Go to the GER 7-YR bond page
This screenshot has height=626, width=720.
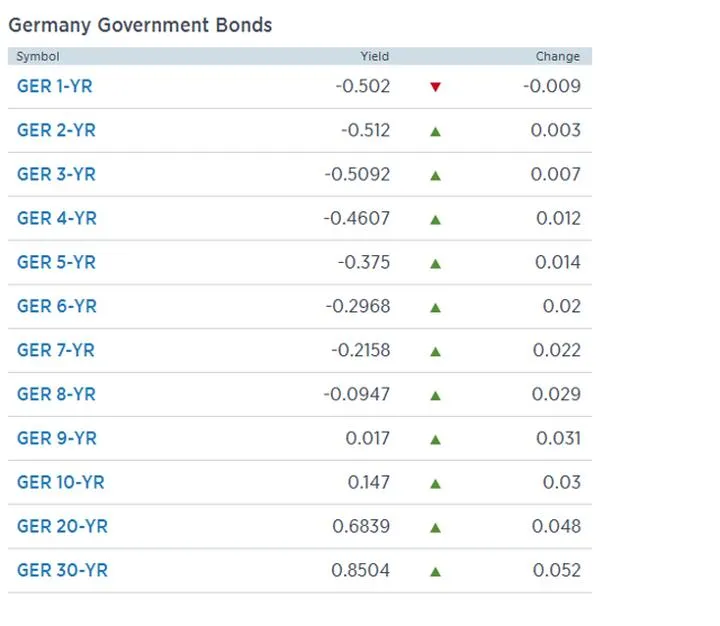point(56,351)
